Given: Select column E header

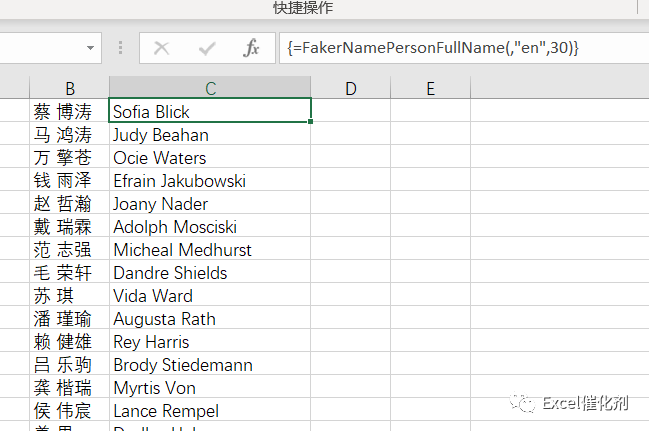Looking at the screenshot, I should (430, 89).
